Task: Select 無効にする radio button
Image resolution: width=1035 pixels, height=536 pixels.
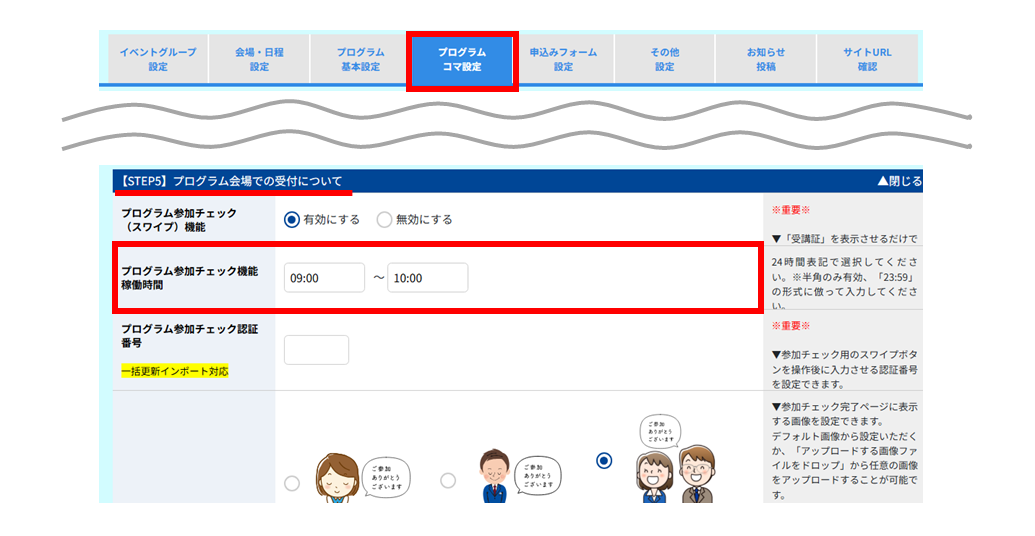Action: coord(384,220)
